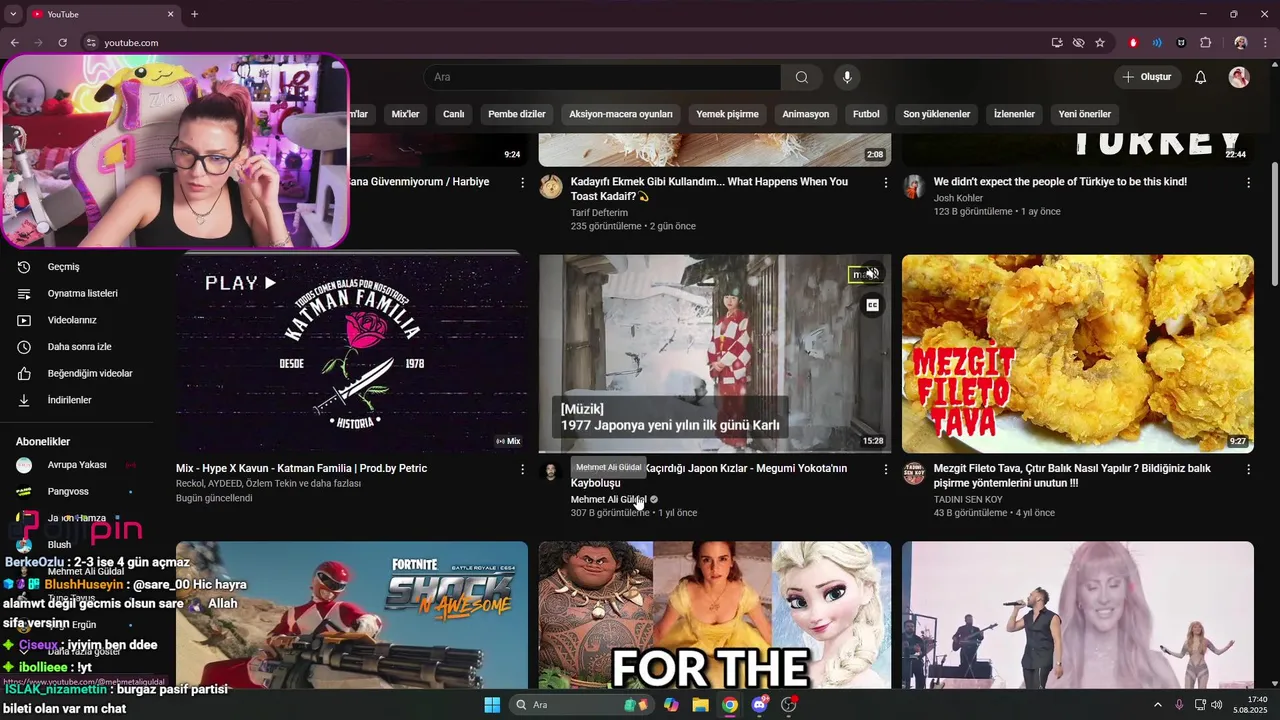Close the YouTube browser tab
The height and width of the screenshot is (720, 1280).
[x=170, y=14]
